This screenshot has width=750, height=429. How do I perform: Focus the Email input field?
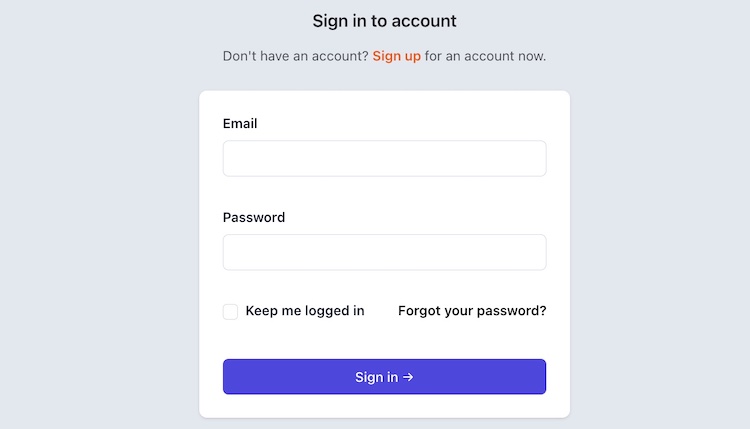pyautogui.click(x=384, y=158)
